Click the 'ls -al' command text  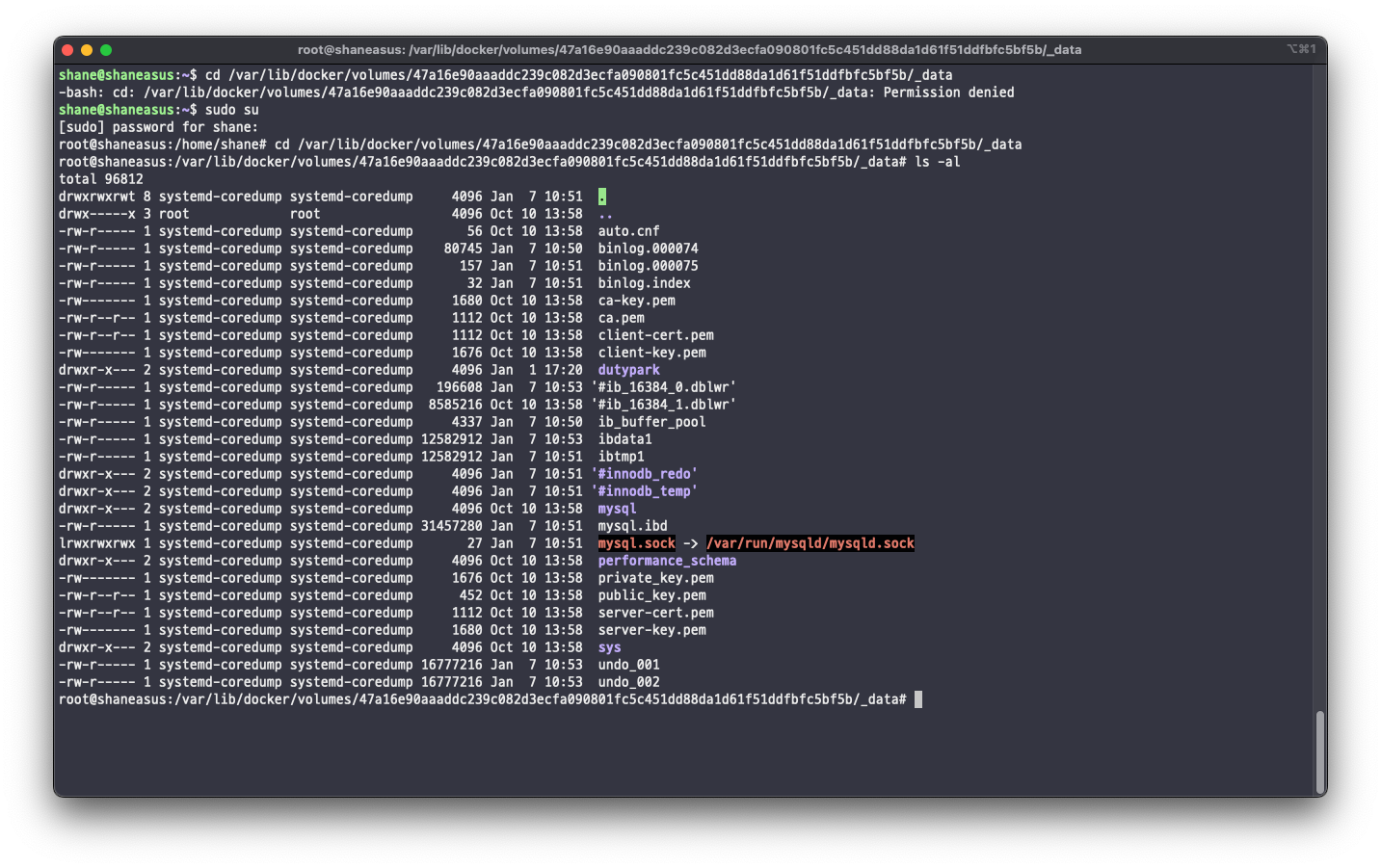pos(938,162)
